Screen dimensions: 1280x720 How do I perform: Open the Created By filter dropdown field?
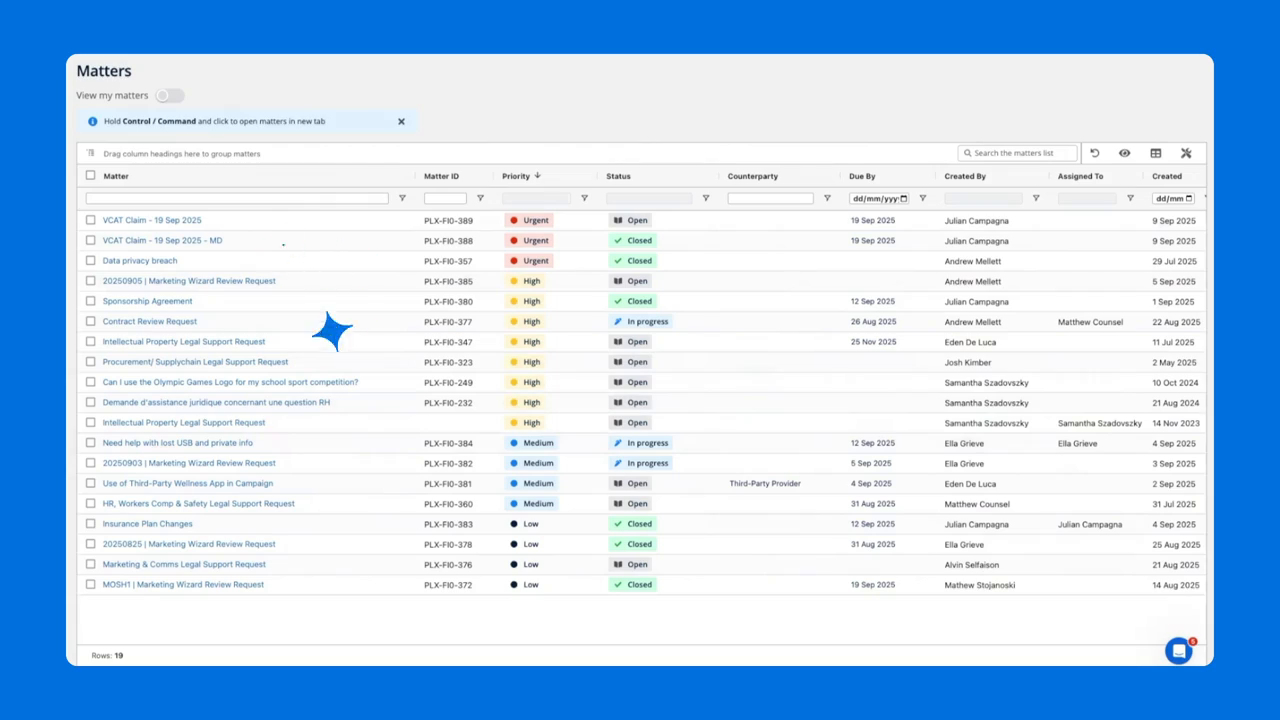pyautogui.click(x=983, y=198)
